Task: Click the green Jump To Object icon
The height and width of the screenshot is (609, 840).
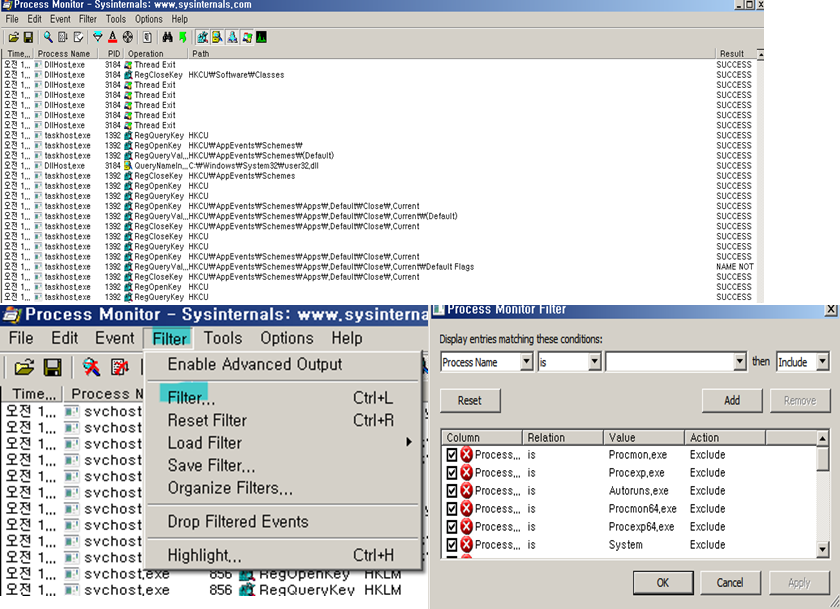Action: (182, 37)
